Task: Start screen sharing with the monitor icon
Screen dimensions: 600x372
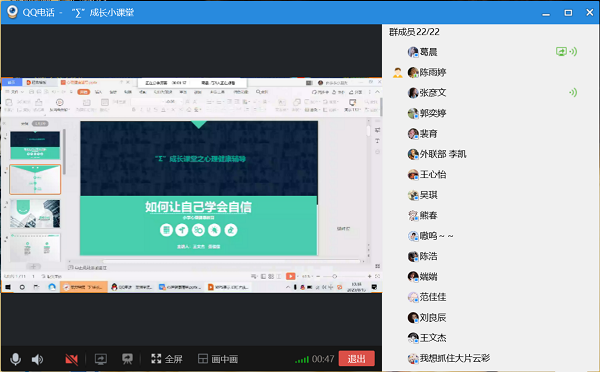Action: (x=101, y=359)
